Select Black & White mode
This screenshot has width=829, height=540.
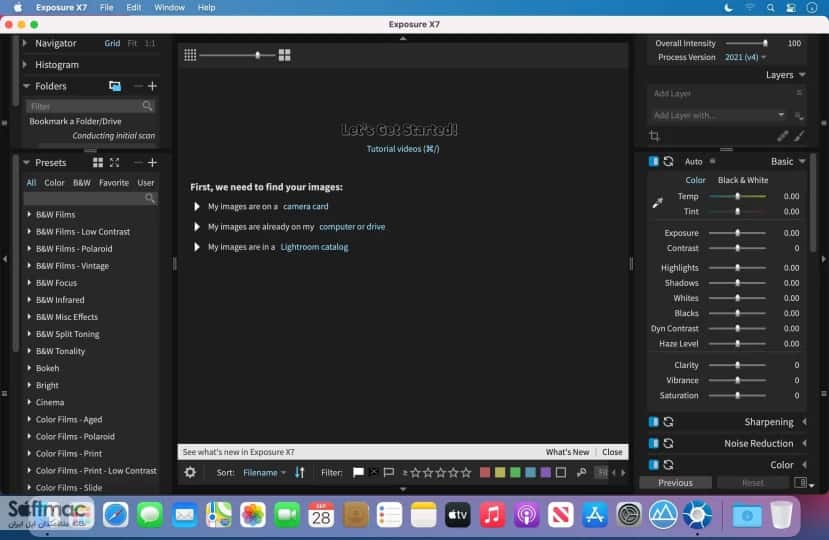[x=742, y=180]
